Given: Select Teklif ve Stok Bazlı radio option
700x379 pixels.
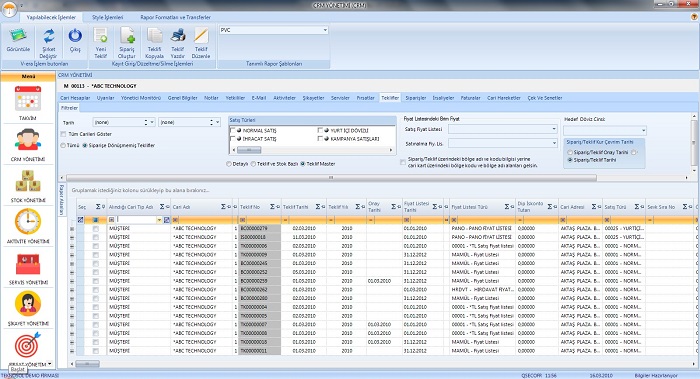Looking at the screenshot, I should click(253, 164).
